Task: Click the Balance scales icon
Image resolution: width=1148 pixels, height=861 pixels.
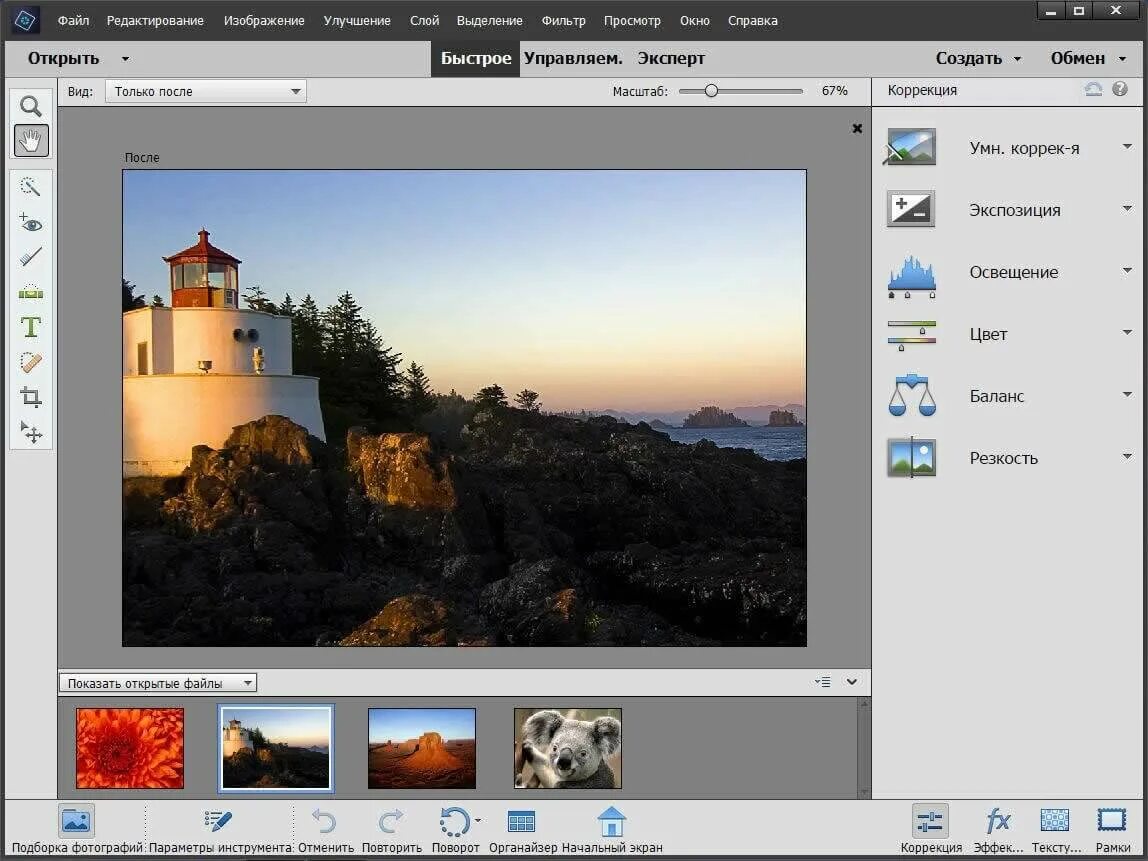Action: point(912,395)
